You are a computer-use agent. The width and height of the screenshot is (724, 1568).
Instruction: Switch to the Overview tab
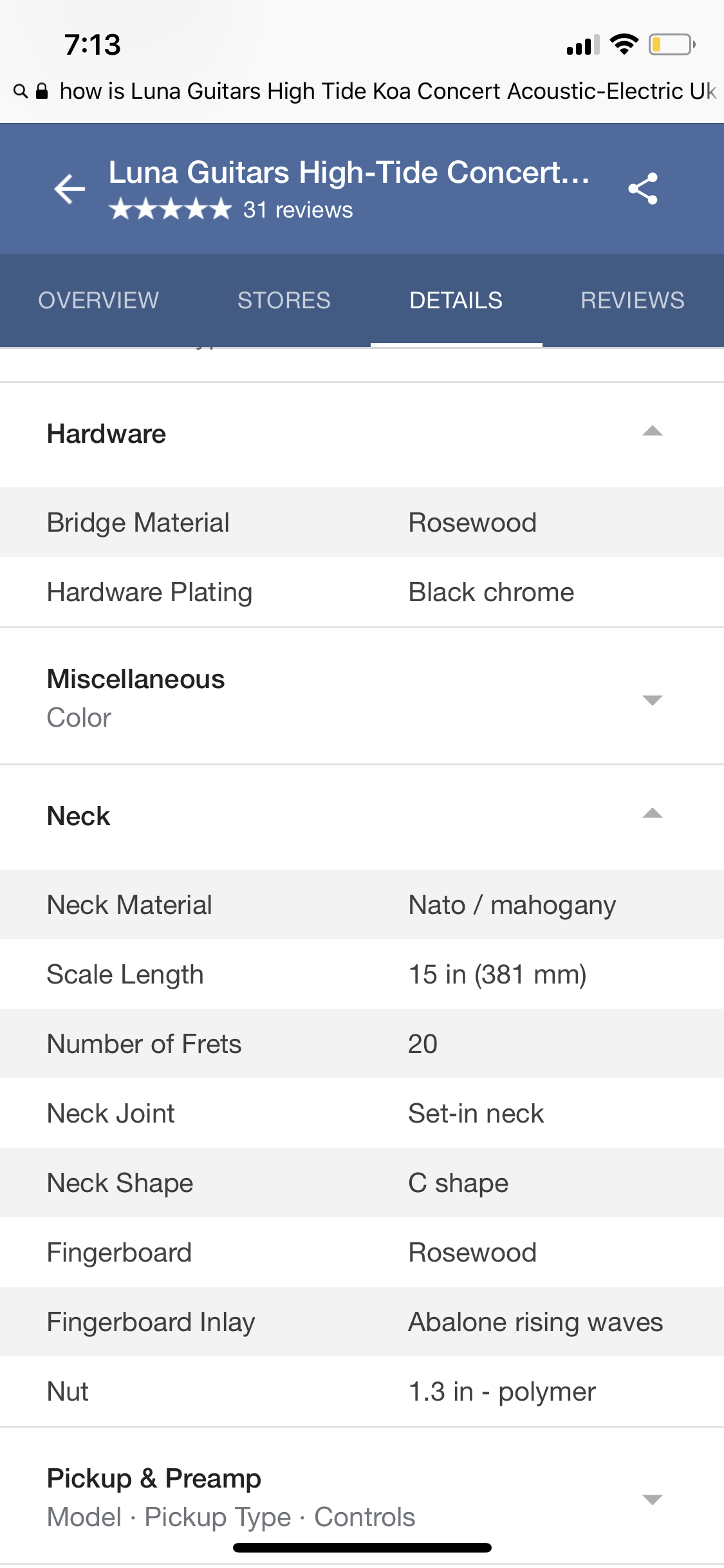click(98, 300)
